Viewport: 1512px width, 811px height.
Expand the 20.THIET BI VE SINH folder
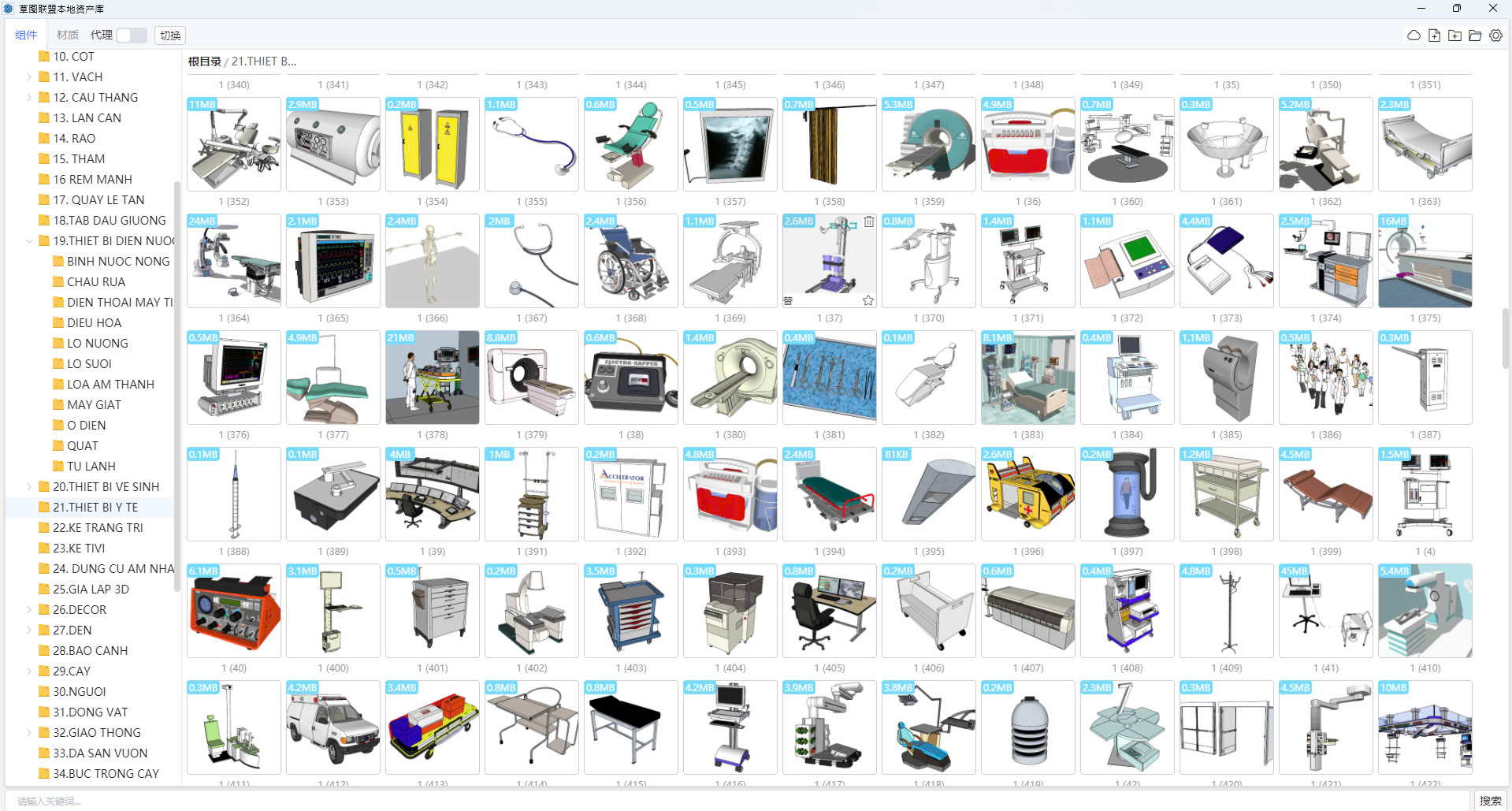click(x=30, y=487)
